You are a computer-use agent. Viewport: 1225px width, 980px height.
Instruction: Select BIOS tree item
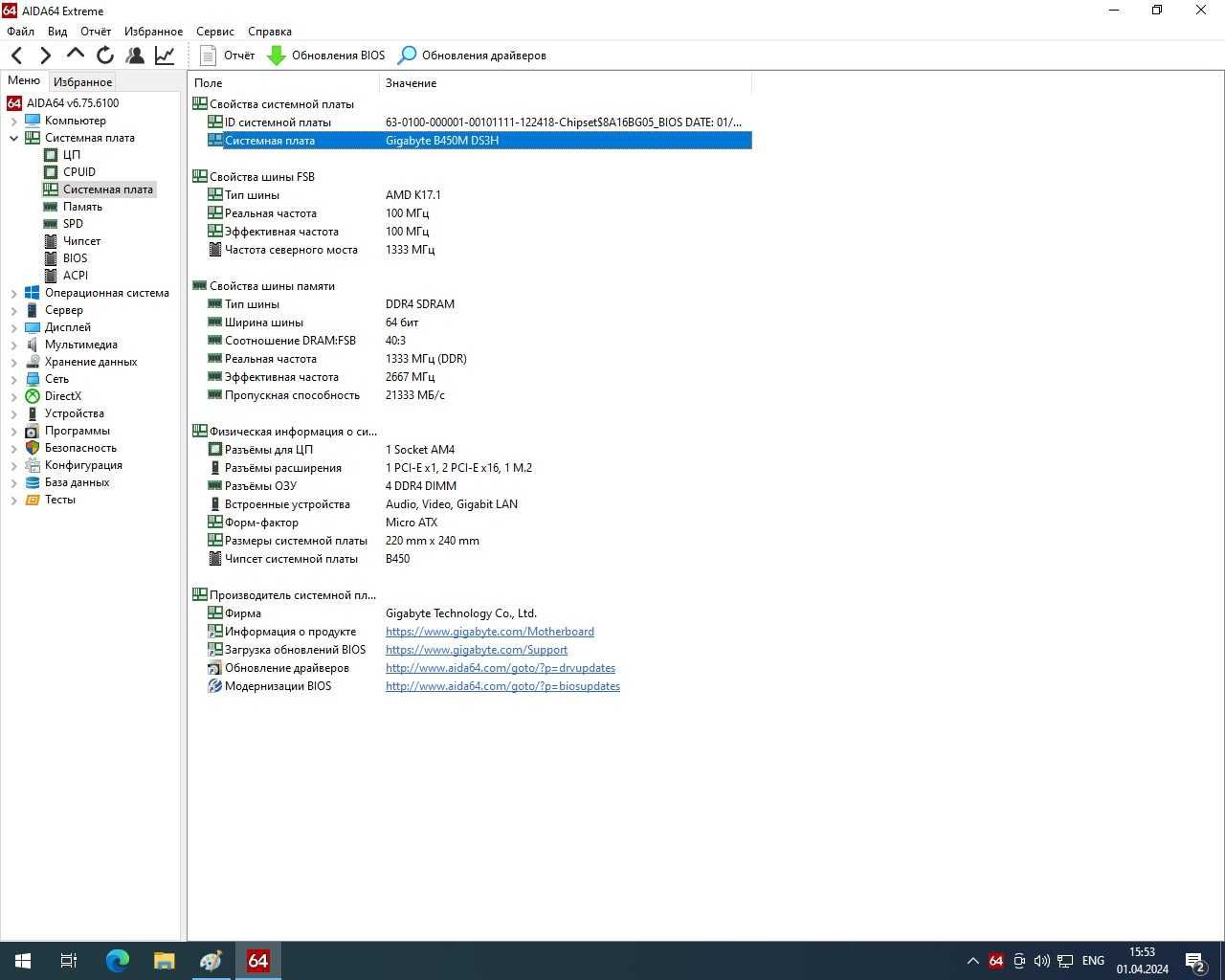pyautogui.click(x=75, y=258)
